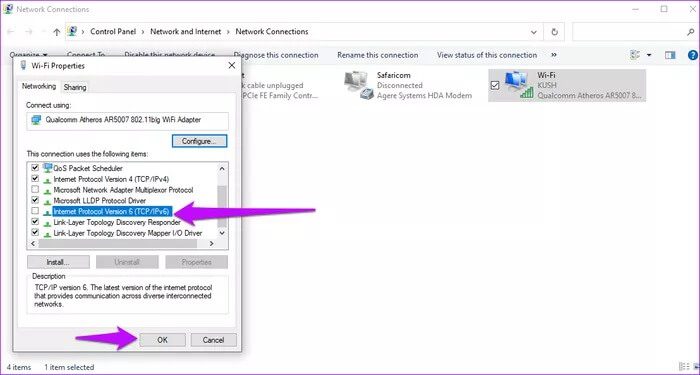Click the Back navigation arrow
This screenshot has width=700, height=375.
[x=11, y=32]
